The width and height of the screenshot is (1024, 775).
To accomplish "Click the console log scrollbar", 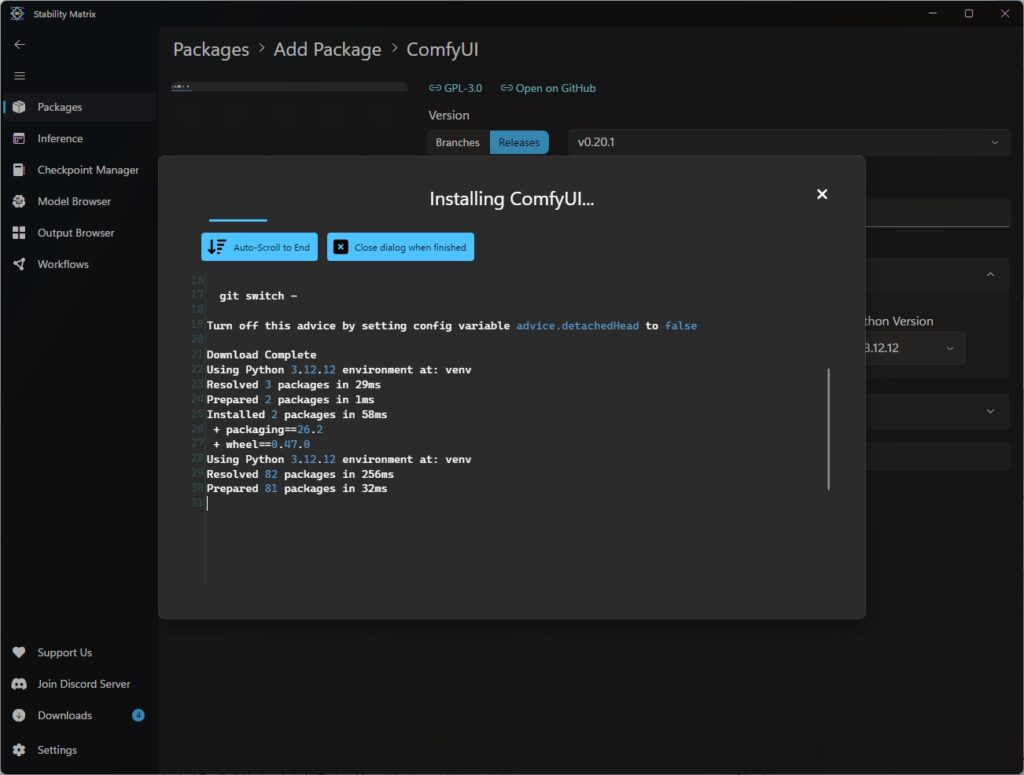I will [829, 429].
